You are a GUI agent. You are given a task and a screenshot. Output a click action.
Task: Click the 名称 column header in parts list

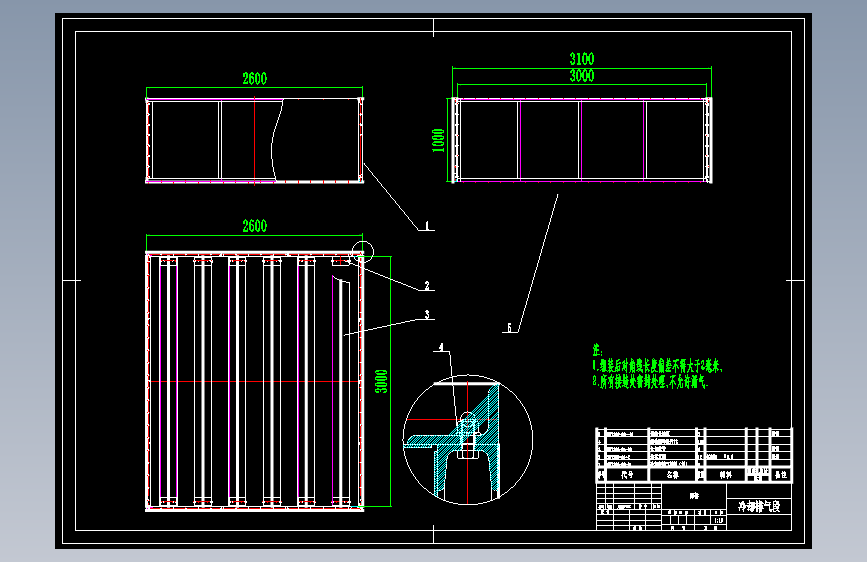pyautogui.click(x=672, y=475)
